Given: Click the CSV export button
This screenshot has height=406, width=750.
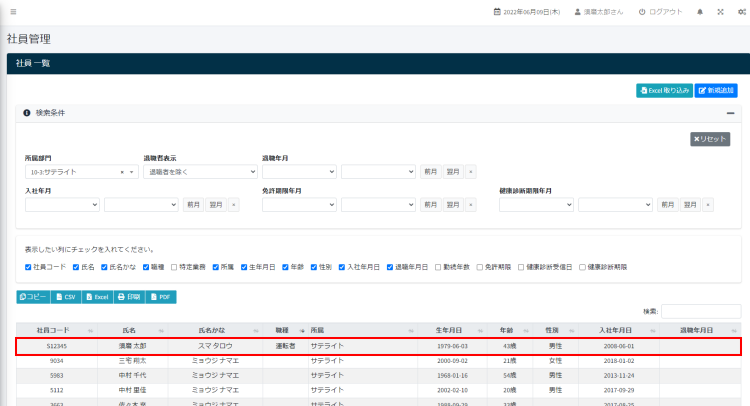Looking at the screenshot, I should [66, 297].
